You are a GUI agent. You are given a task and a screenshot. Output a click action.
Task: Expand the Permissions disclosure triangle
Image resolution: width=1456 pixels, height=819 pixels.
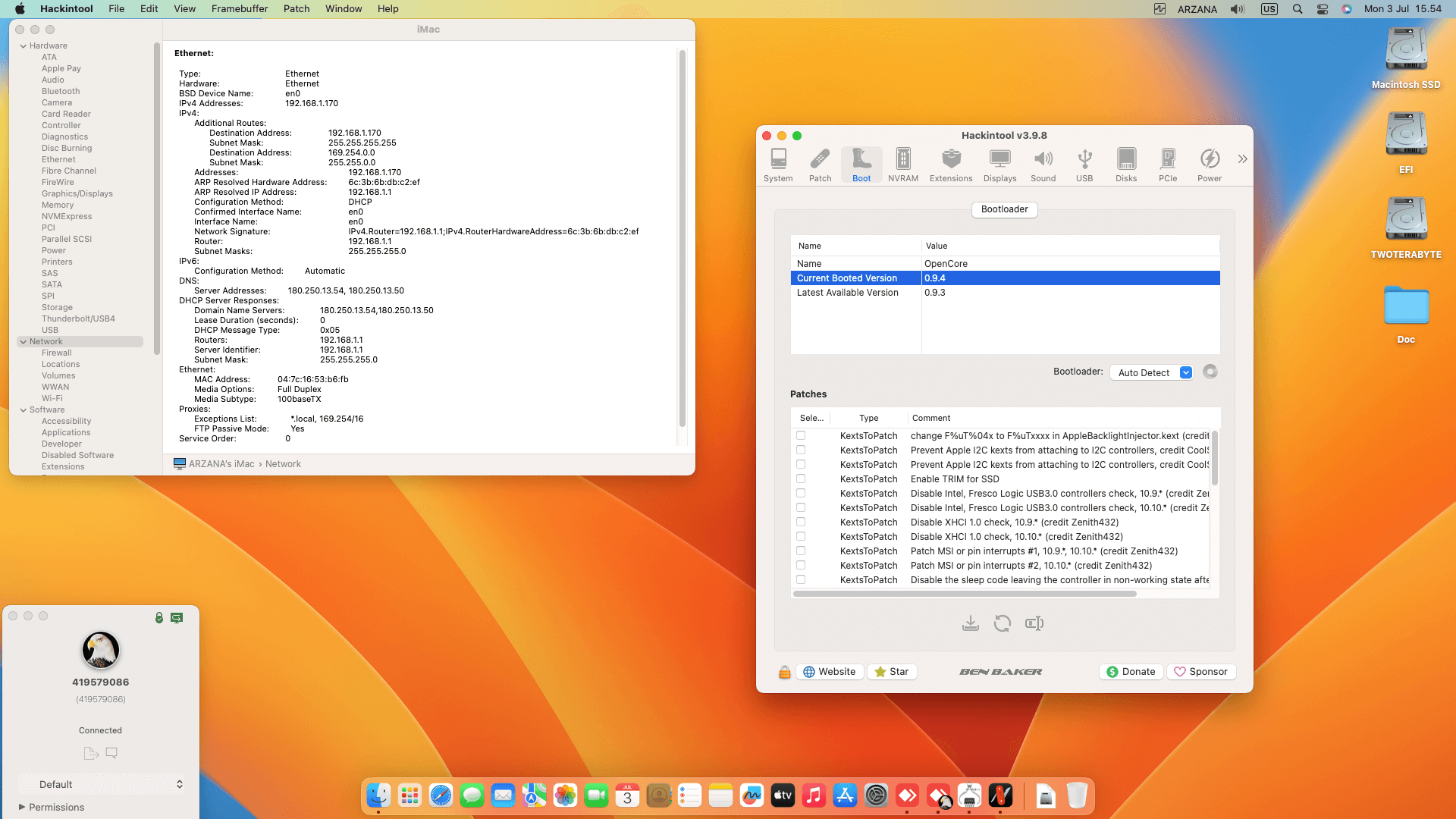pos(22,807)
